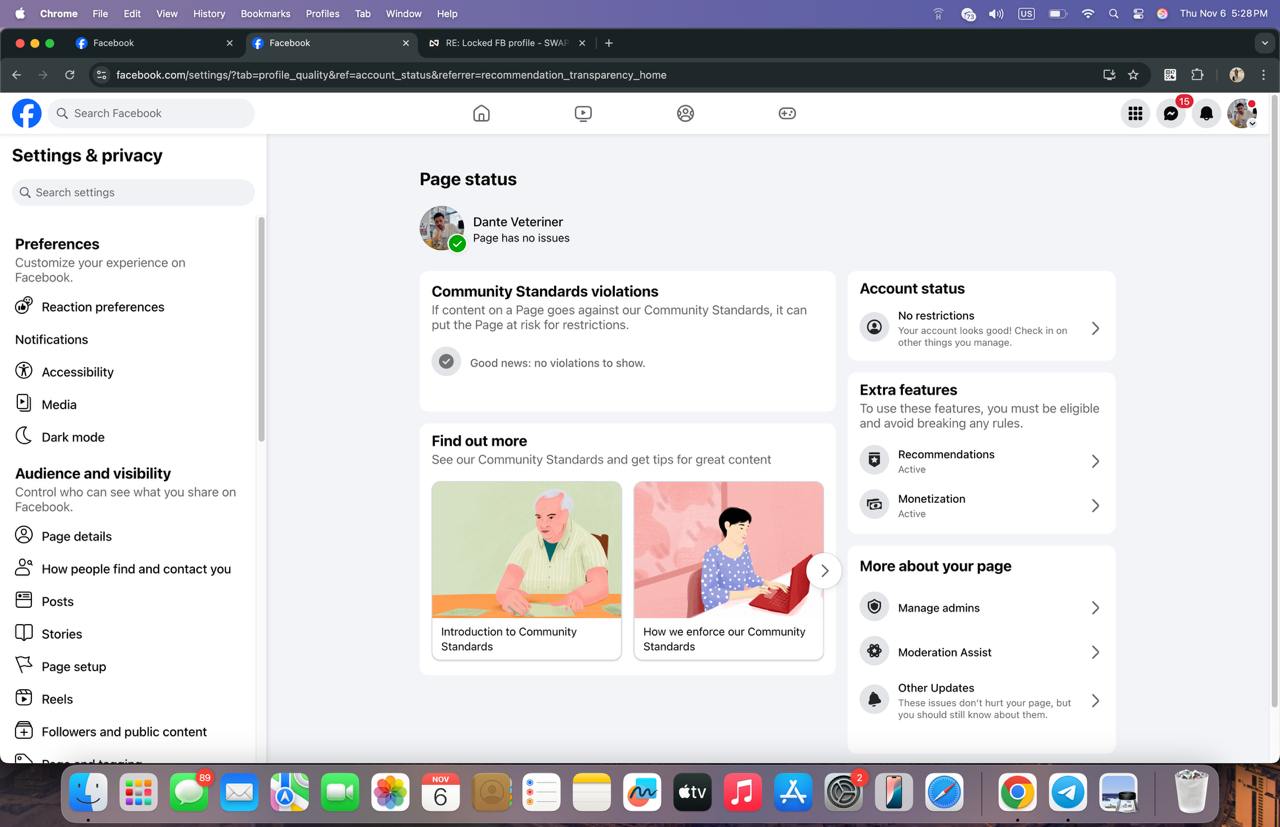Click the Reaction preferences icon
1280x827 pixels.
pyautogui.click(x=24, y=306)
